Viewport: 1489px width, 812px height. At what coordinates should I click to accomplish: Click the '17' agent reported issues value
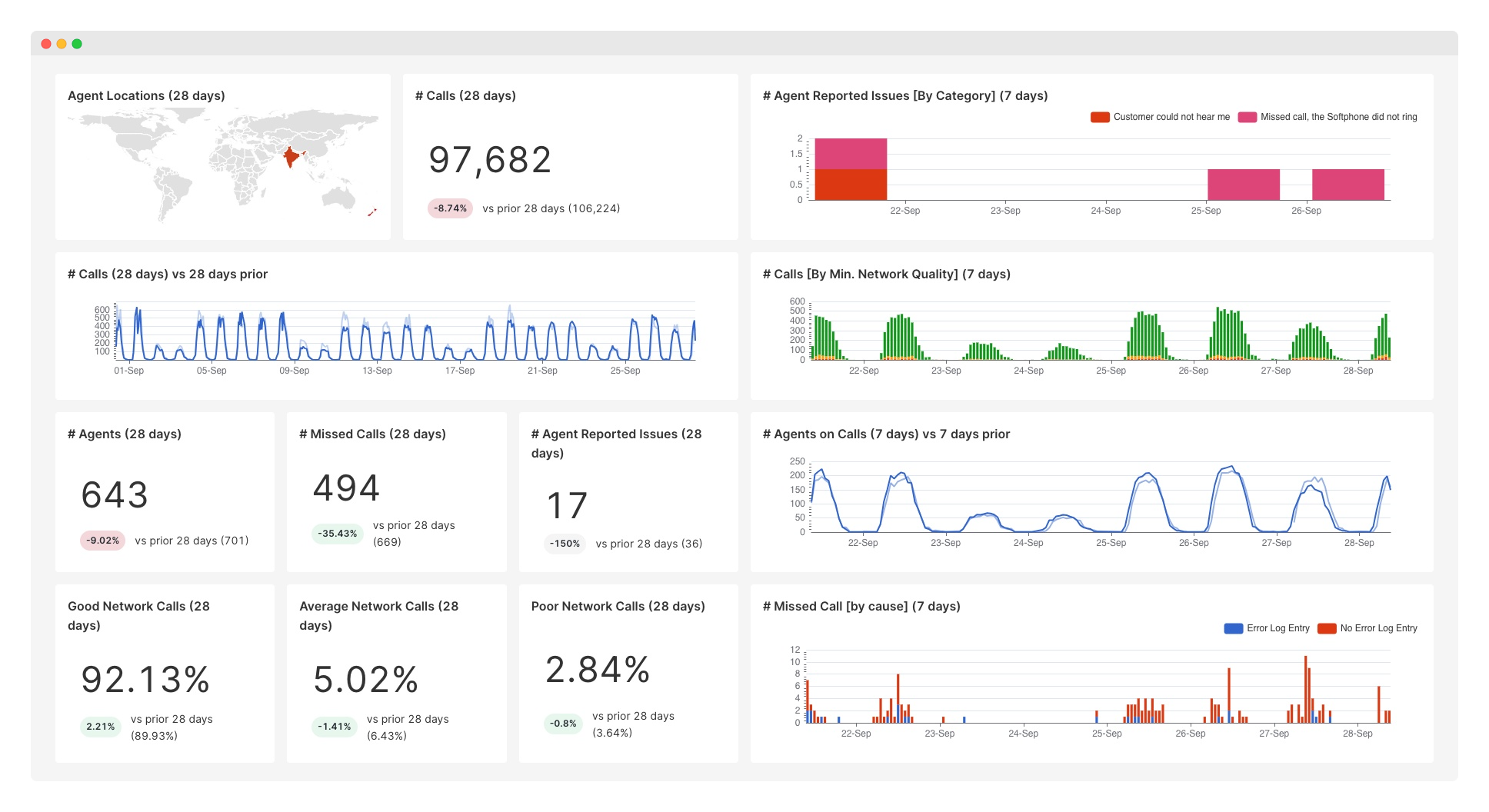[x=567, y=505]
